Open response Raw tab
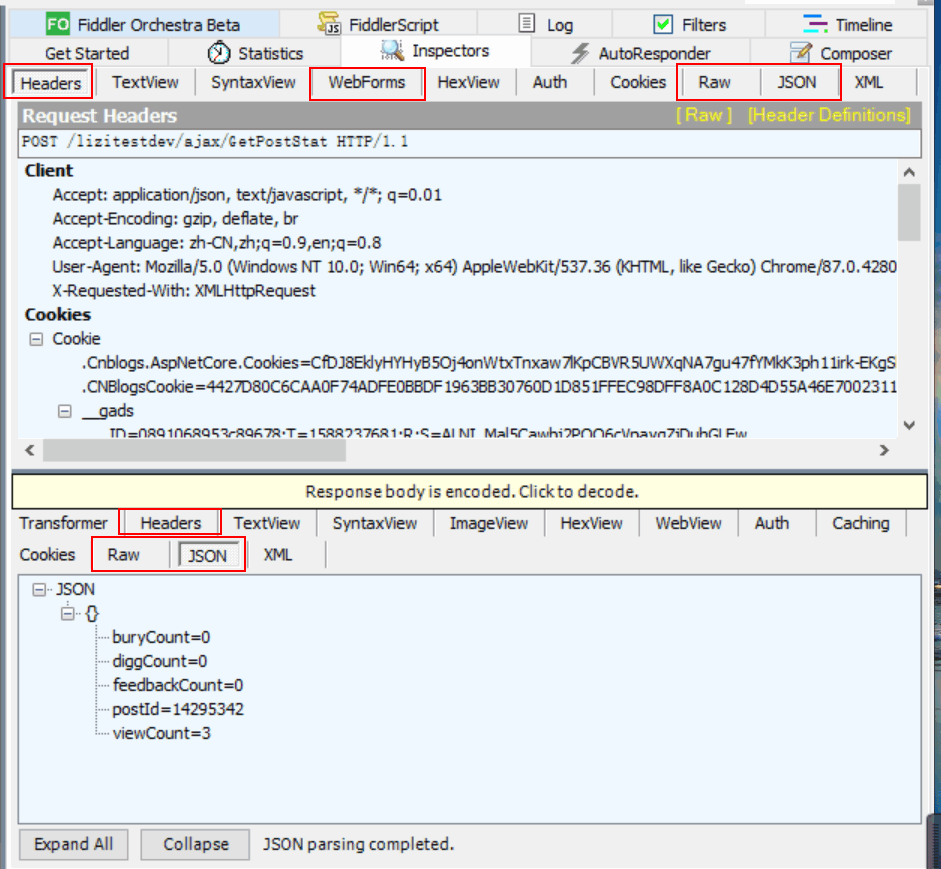The height and width of the screenshot is (869, 941). 124,555
